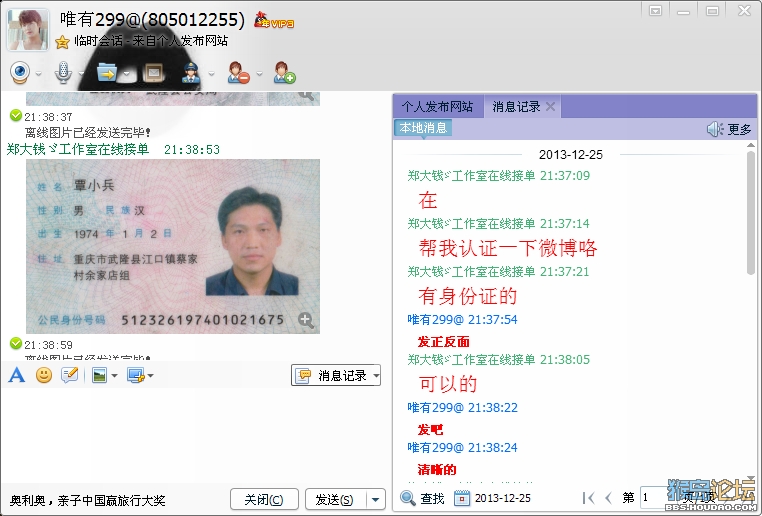Expand send file options dropdown arrow
This screenshot has height=516, width=762.
tap(126, 74)
